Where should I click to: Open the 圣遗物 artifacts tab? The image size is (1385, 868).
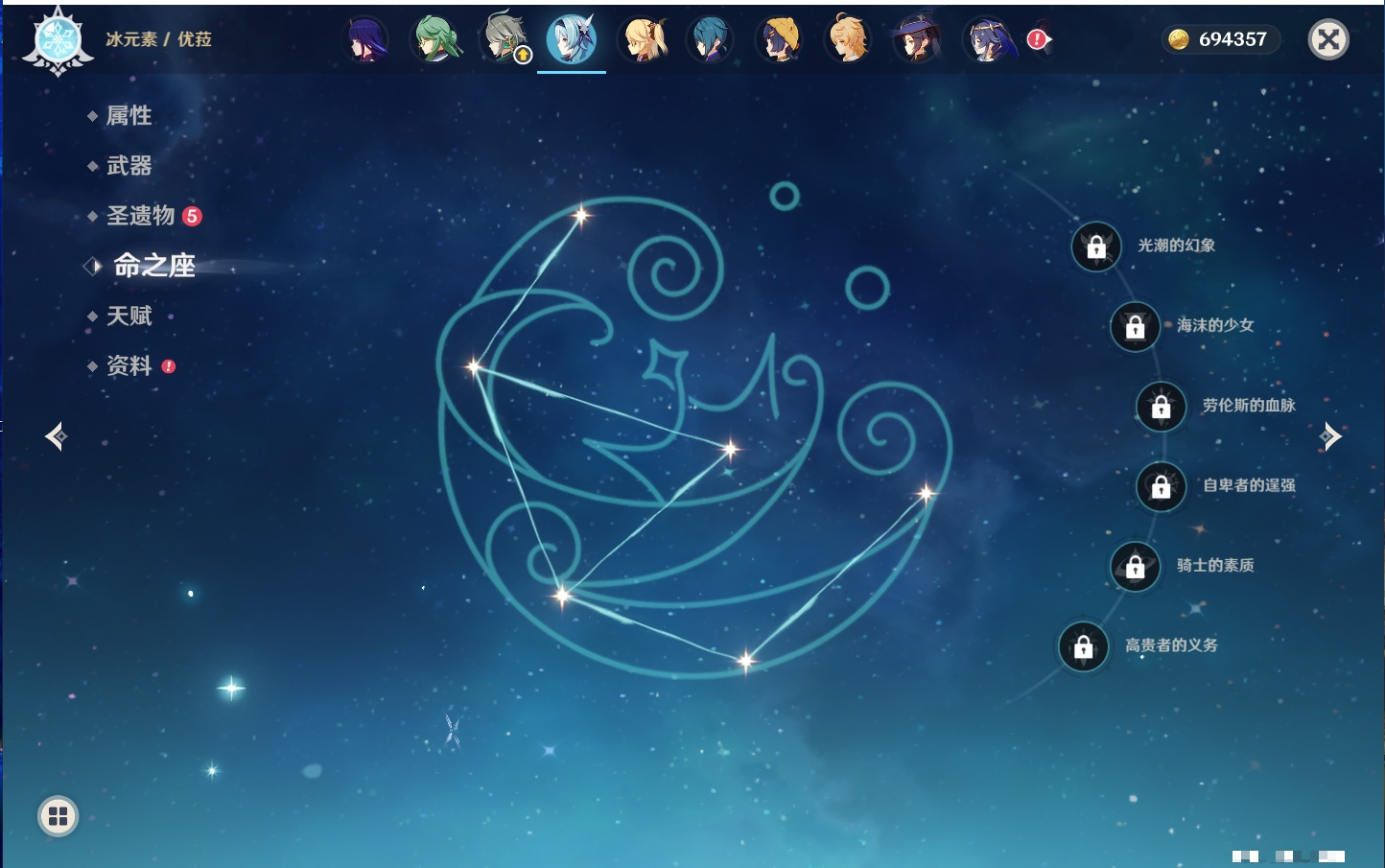click(141, 216)
